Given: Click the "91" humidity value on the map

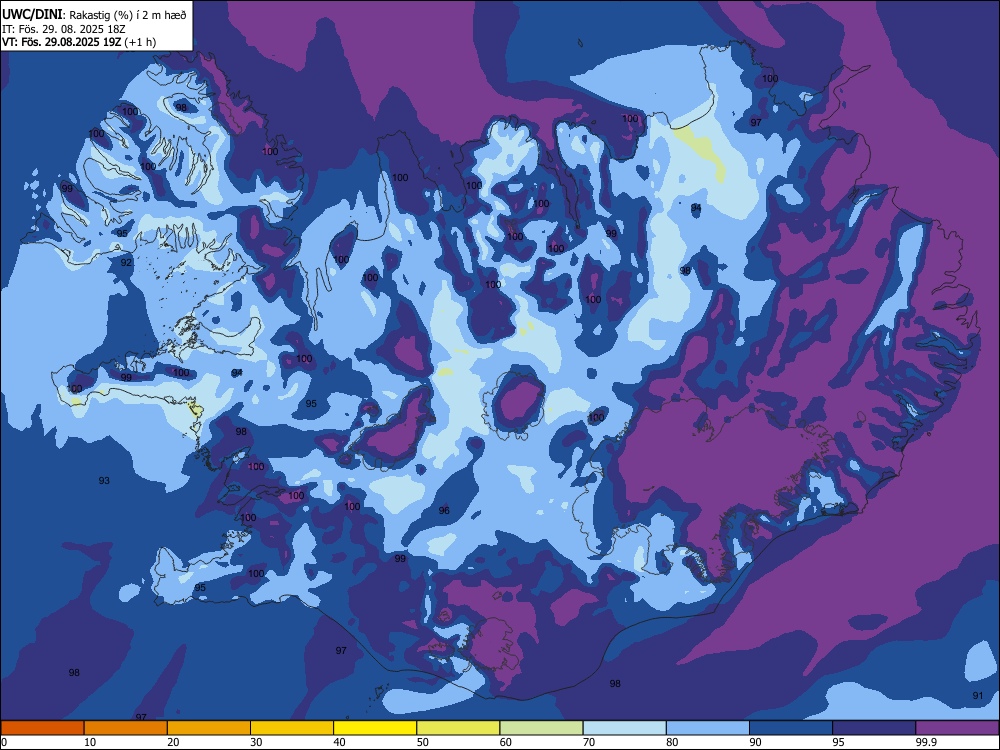Looking at the screenshot, I should coord(978,695).
